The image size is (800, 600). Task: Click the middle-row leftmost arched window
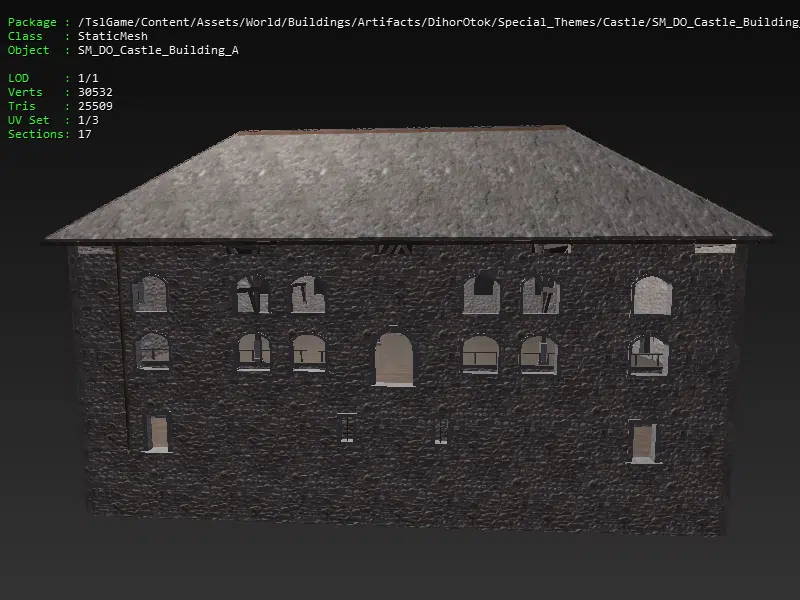pyautogui.click(x=153, y=352)
